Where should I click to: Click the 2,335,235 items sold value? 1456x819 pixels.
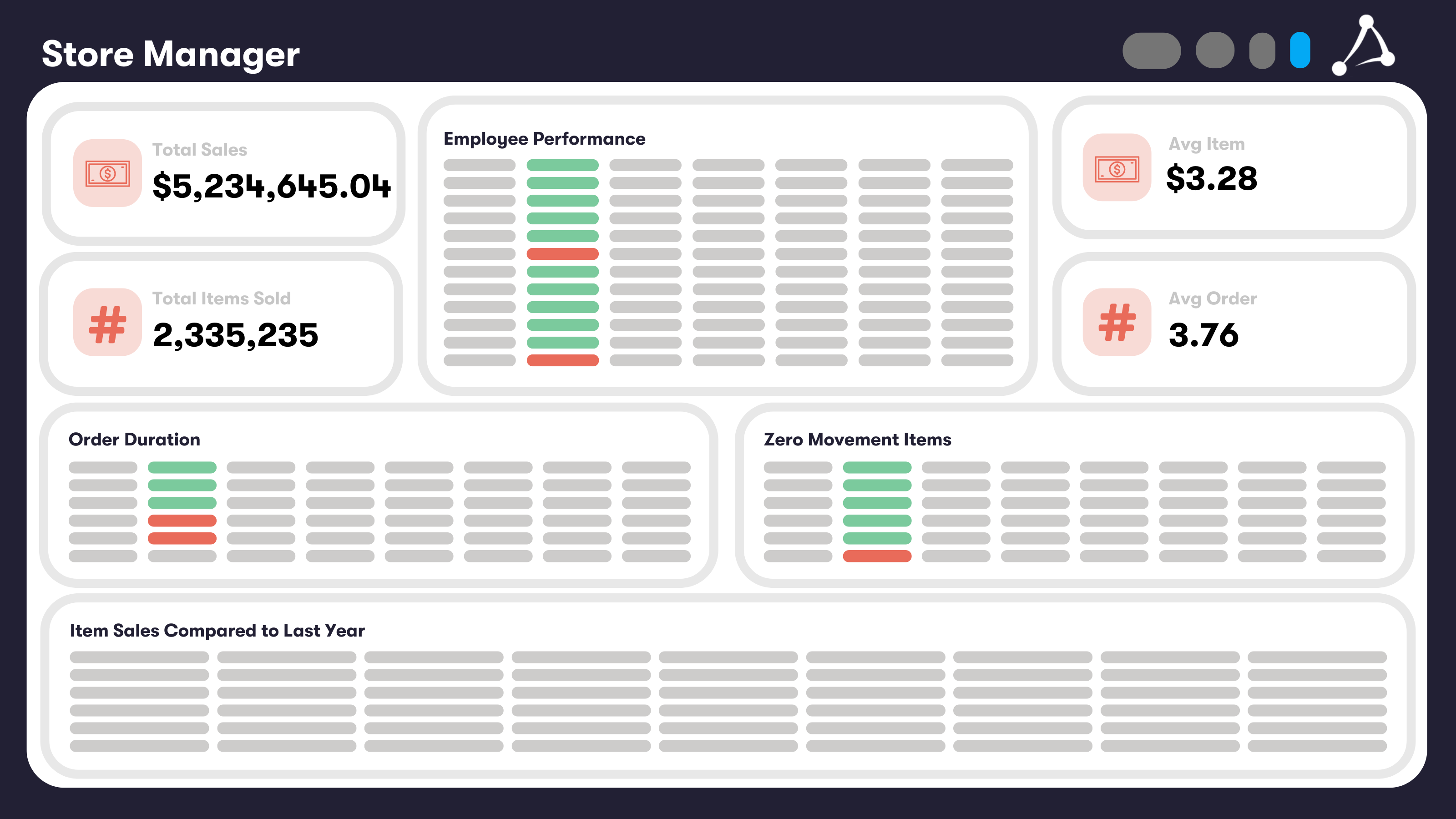pyautogui.click(x=236, y=335)
